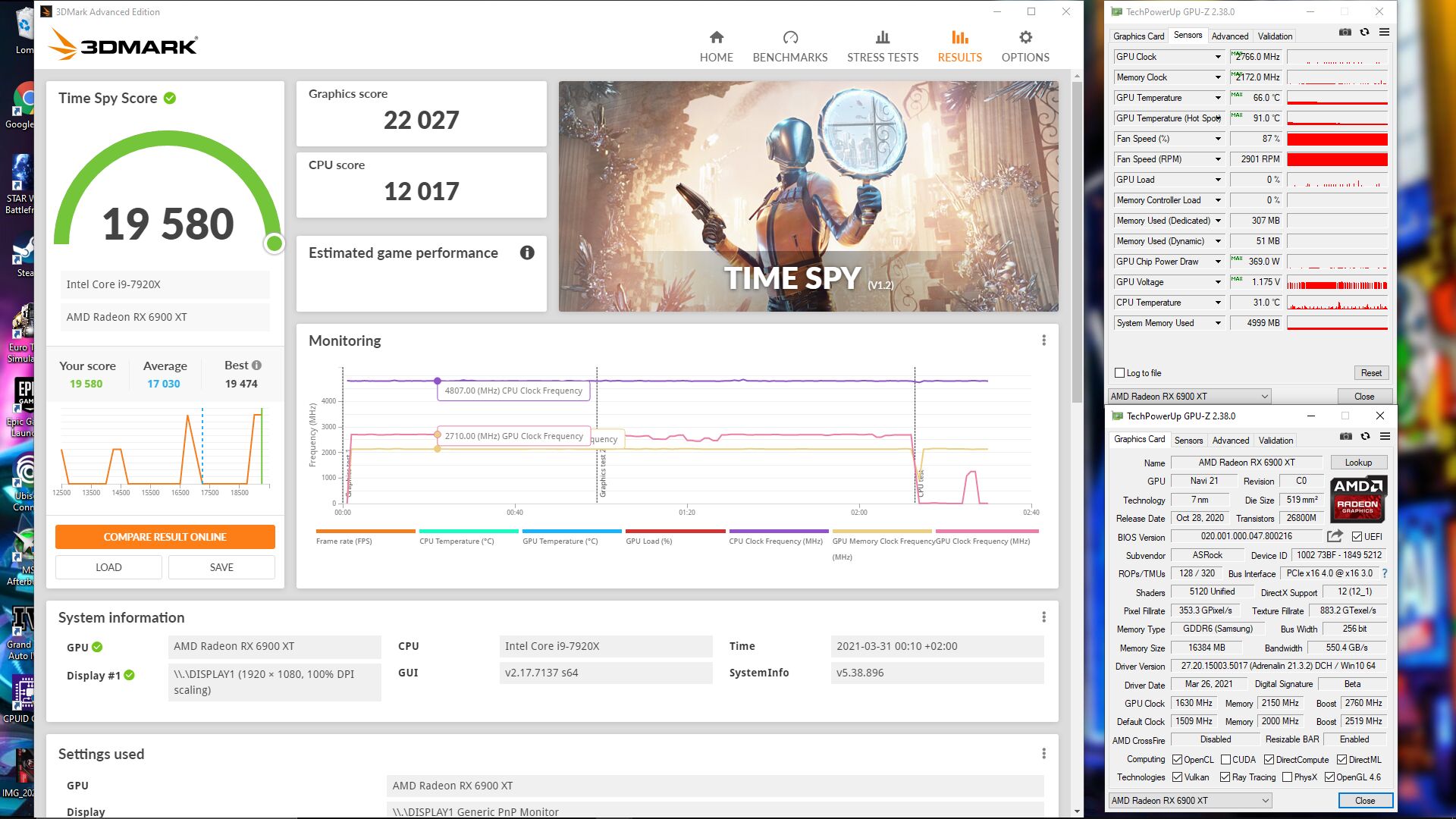Click the Reset button in GPU-Z sensors
The width and height of the screenshot is (1456, 819).
tap(1371, 373)
